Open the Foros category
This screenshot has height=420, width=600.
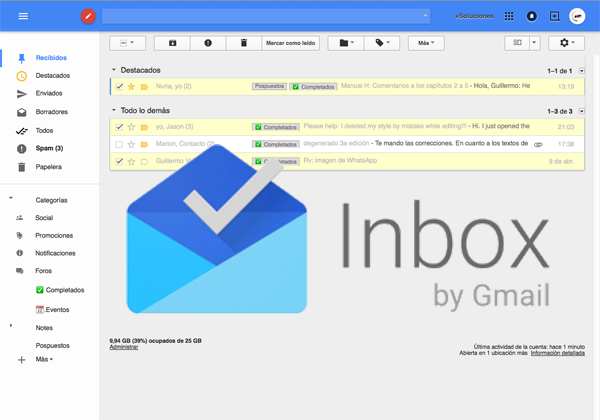click(44, 271)
